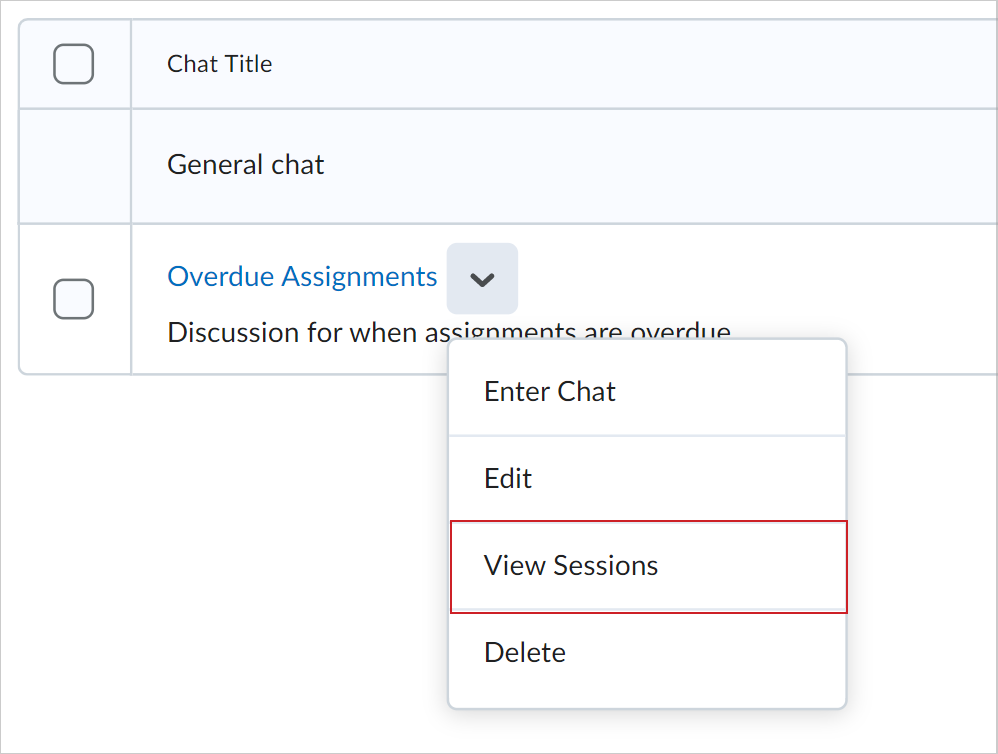
Task: Edit the Overdue Assignments chat
Action: [x=508, y=478]
